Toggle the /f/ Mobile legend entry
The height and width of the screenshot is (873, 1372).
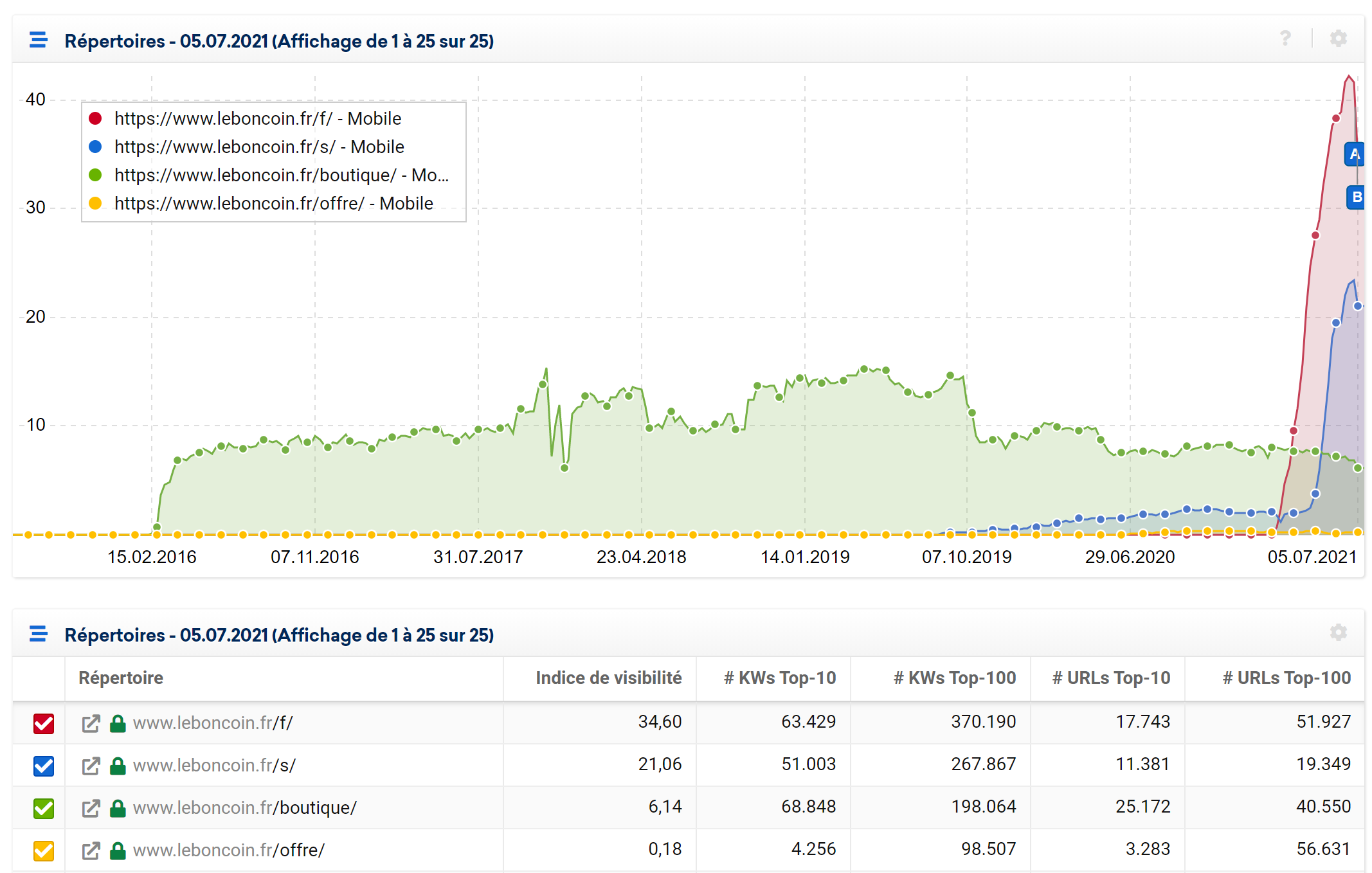(245, 118)
